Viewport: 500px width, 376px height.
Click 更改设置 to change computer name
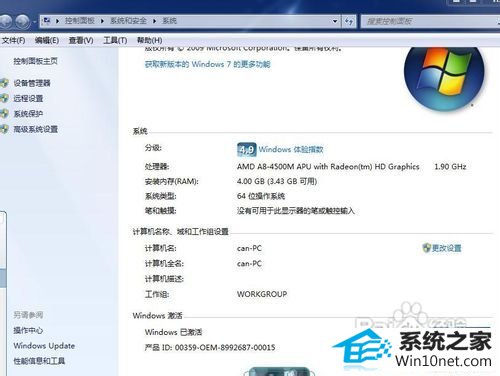click(x=447, y=248)
